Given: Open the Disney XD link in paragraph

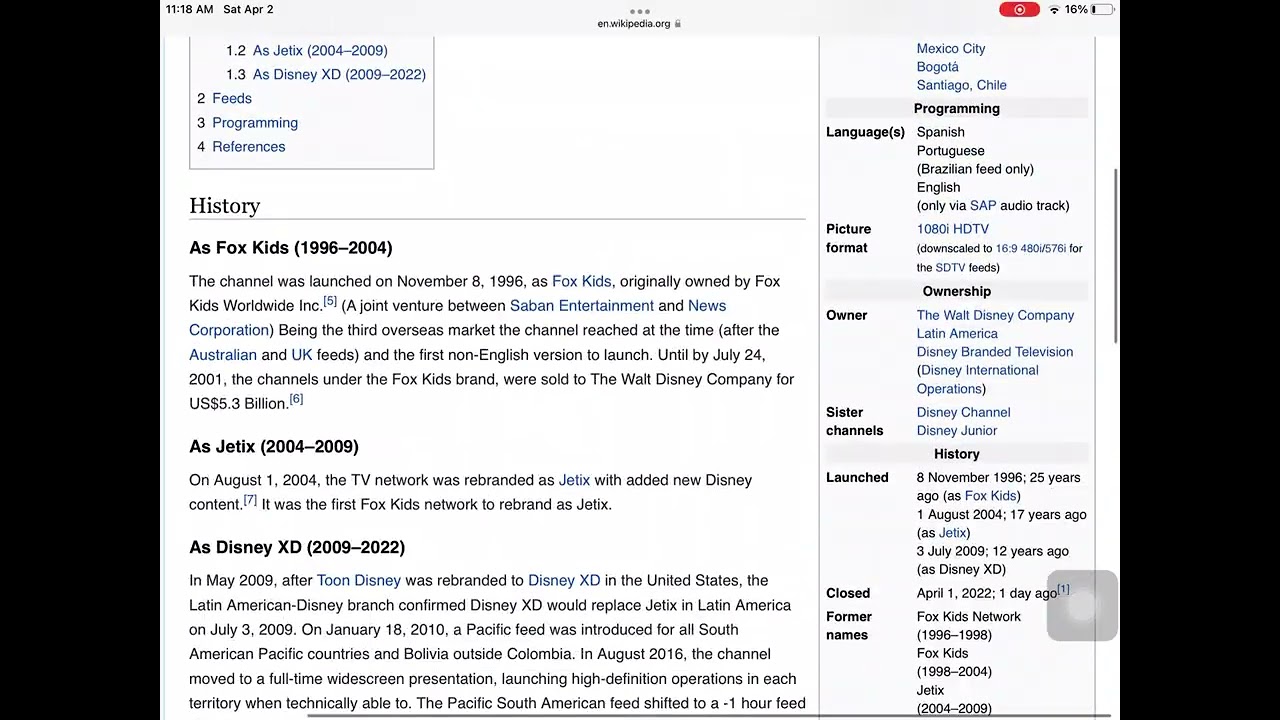Looking at the screenshot, I should tap(564, 580).
